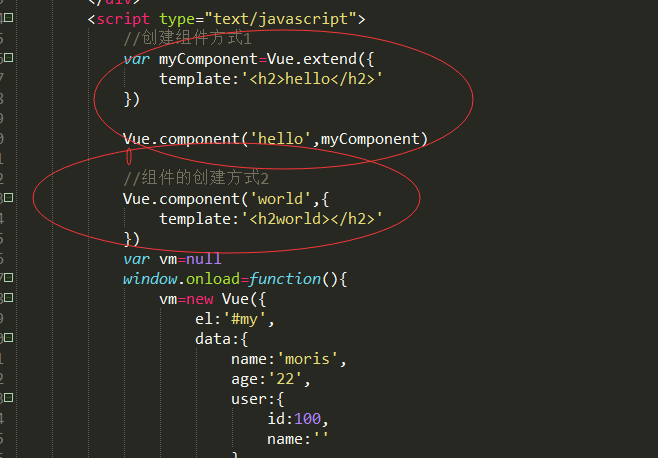Click the template string '<h2world></h2>'
The width and height of the screenshot is (658, 458).
[x=312, y=219]
